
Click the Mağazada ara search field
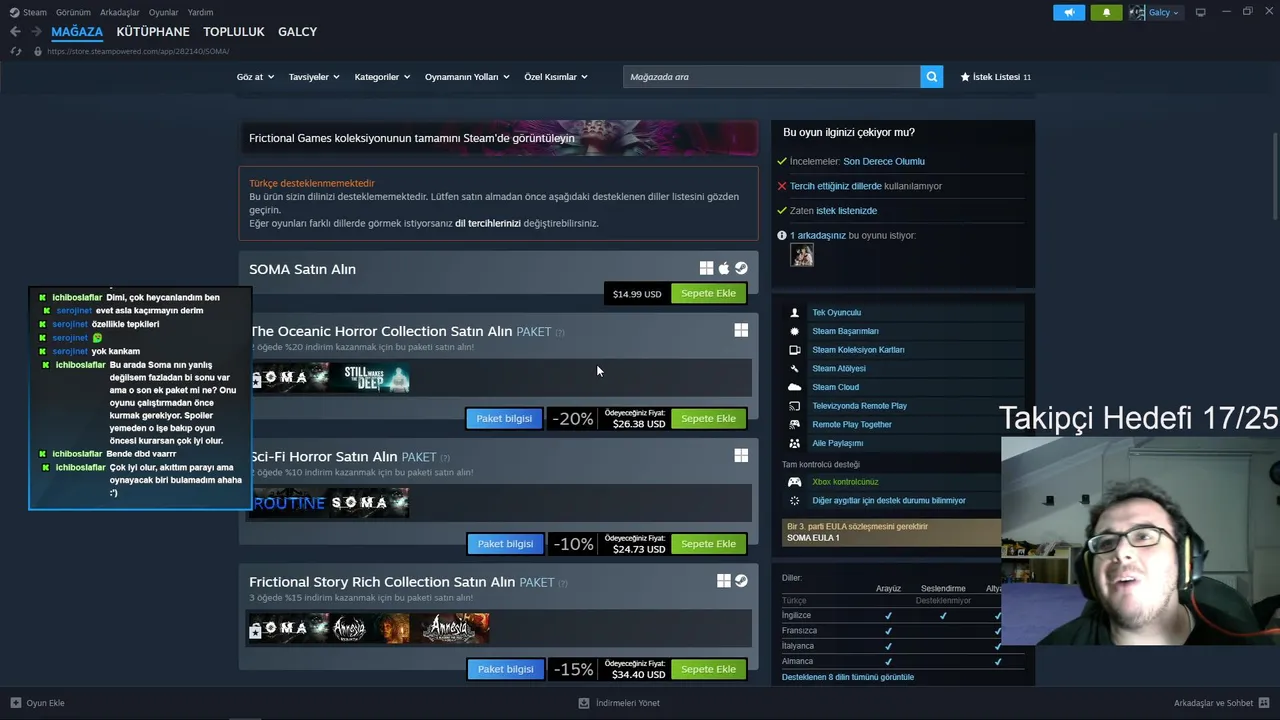(x=771, y=77)
